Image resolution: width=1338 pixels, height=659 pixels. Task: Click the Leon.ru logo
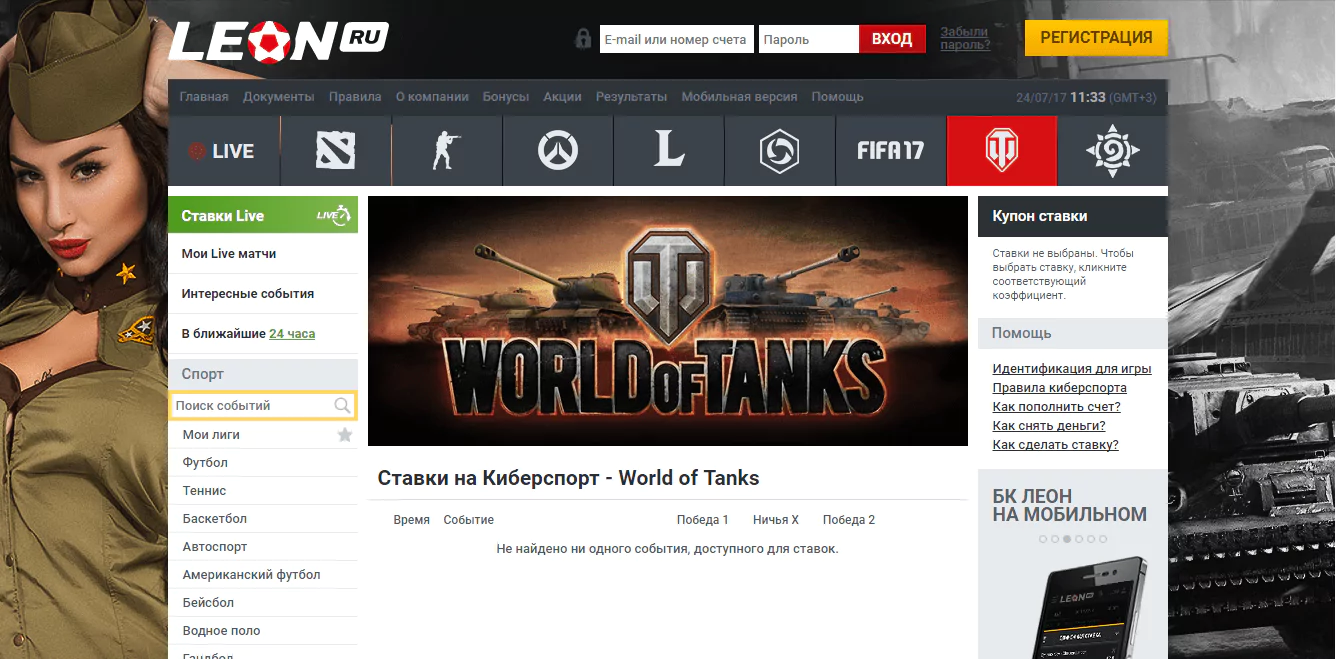(278, 40)
